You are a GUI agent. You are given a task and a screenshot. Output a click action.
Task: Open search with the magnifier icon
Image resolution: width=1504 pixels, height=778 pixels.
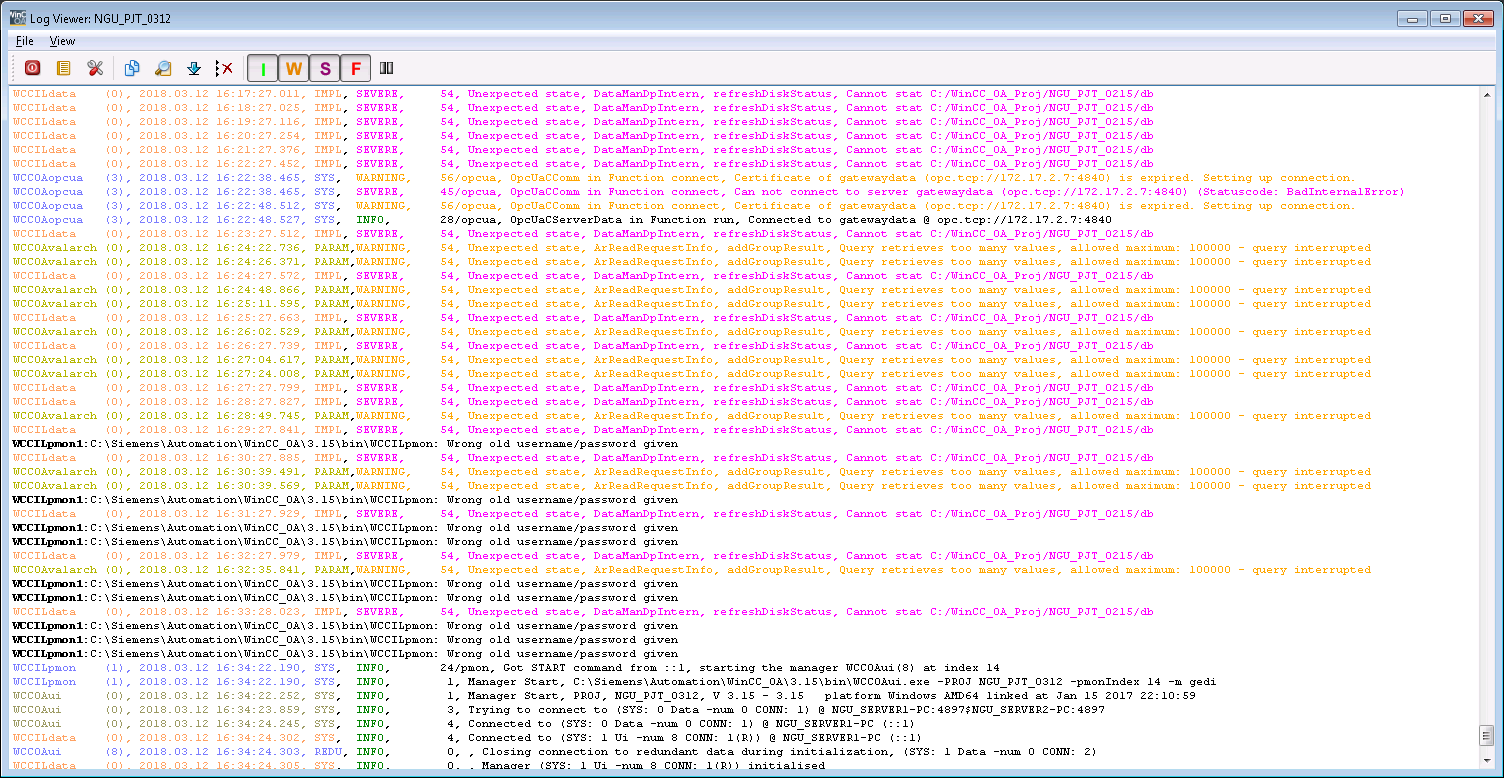point(162,68)
